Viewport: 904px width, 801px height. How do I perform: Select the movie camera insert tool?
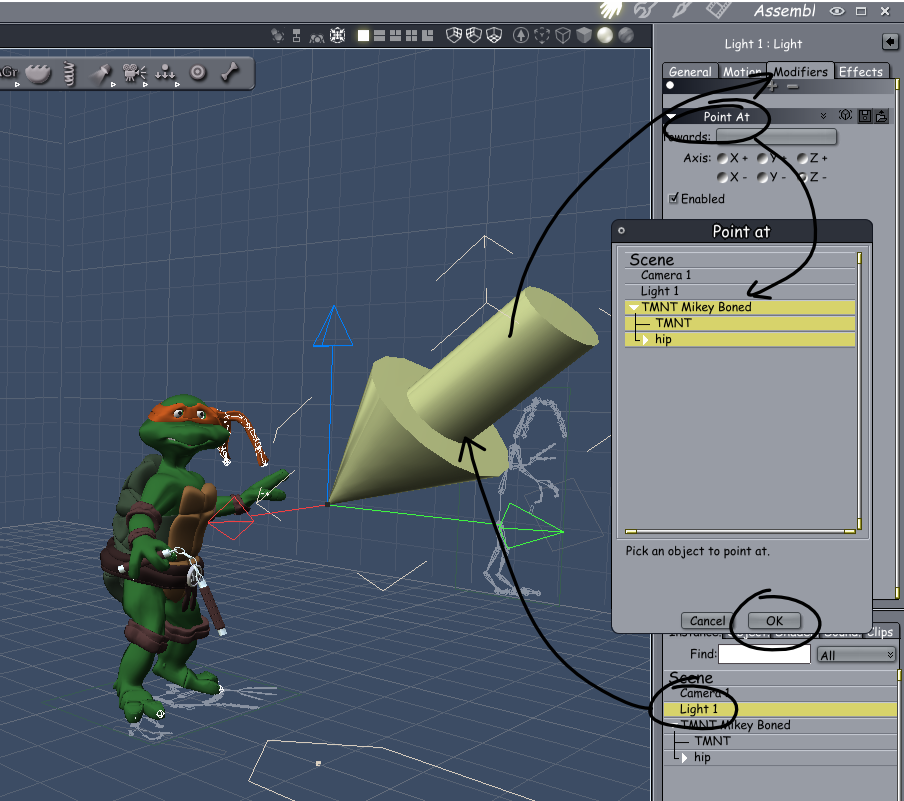tap(134, 73)
